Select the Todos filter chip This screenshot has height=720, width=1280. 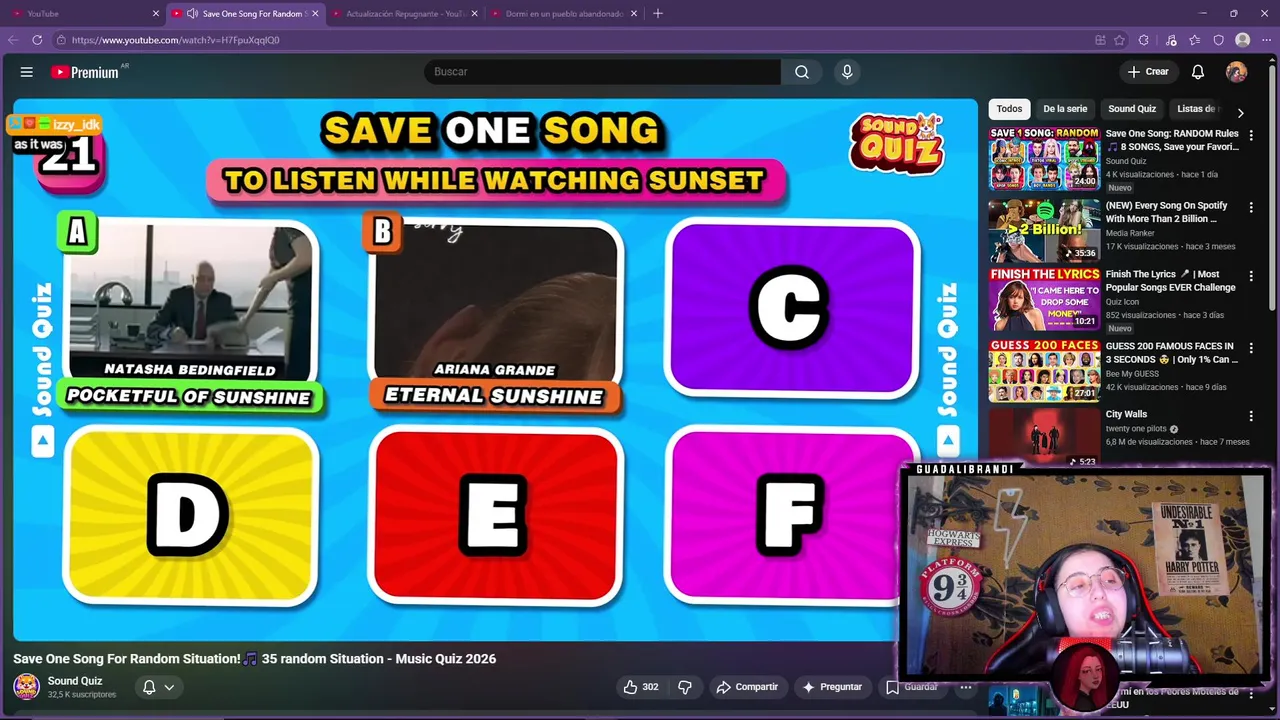pos(1010,109)
